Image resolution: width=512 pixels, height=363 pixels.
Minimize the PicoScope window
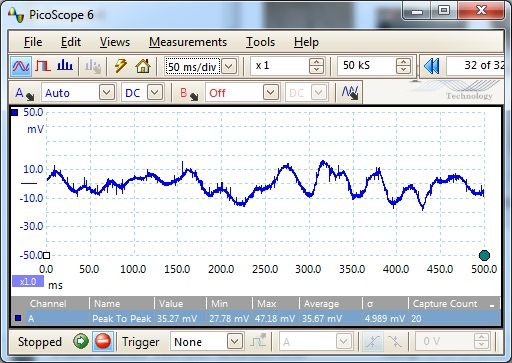(x=417, y=12)
